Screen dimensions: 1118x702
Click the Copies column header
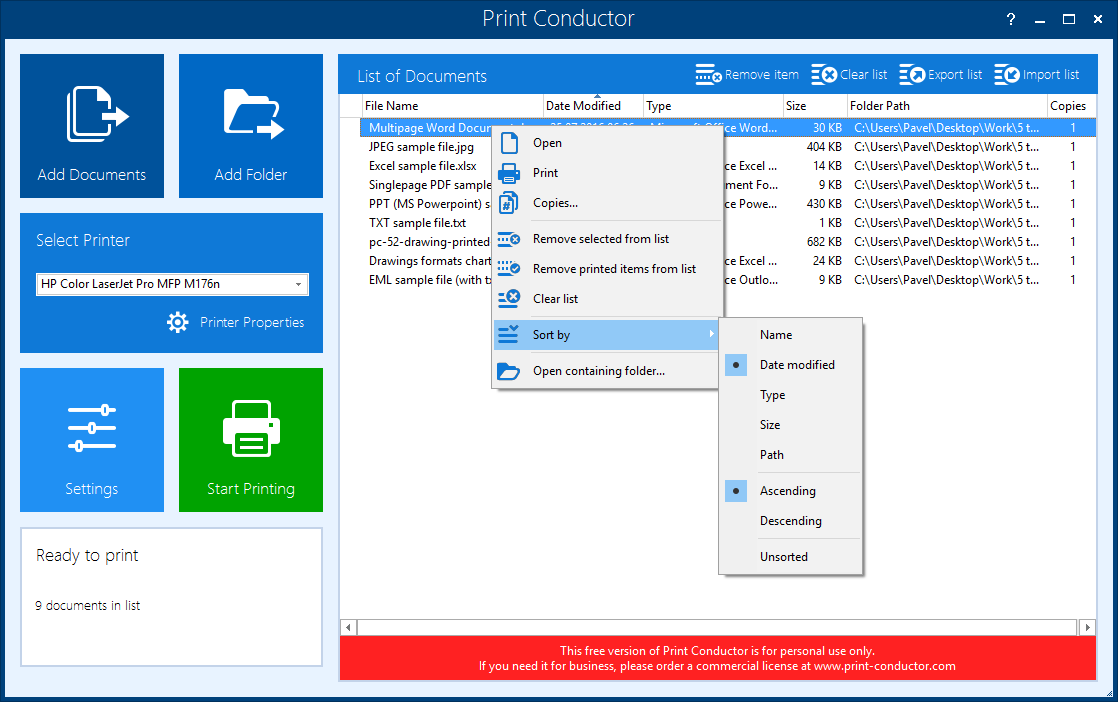[x=1071, y=105]
